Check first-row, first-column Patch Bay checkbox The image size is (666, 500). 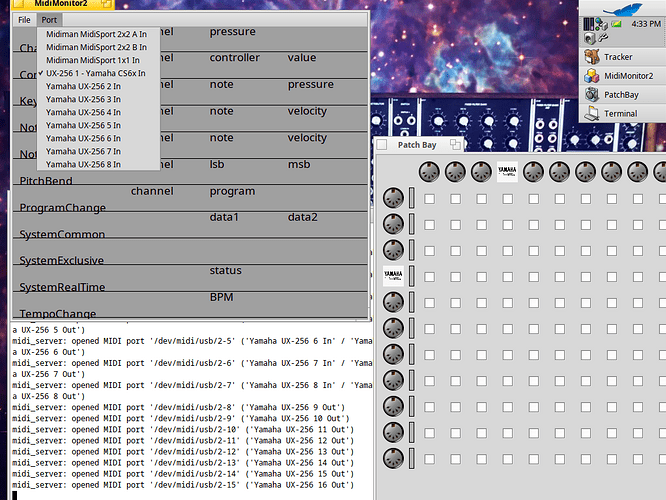[429, 199]
